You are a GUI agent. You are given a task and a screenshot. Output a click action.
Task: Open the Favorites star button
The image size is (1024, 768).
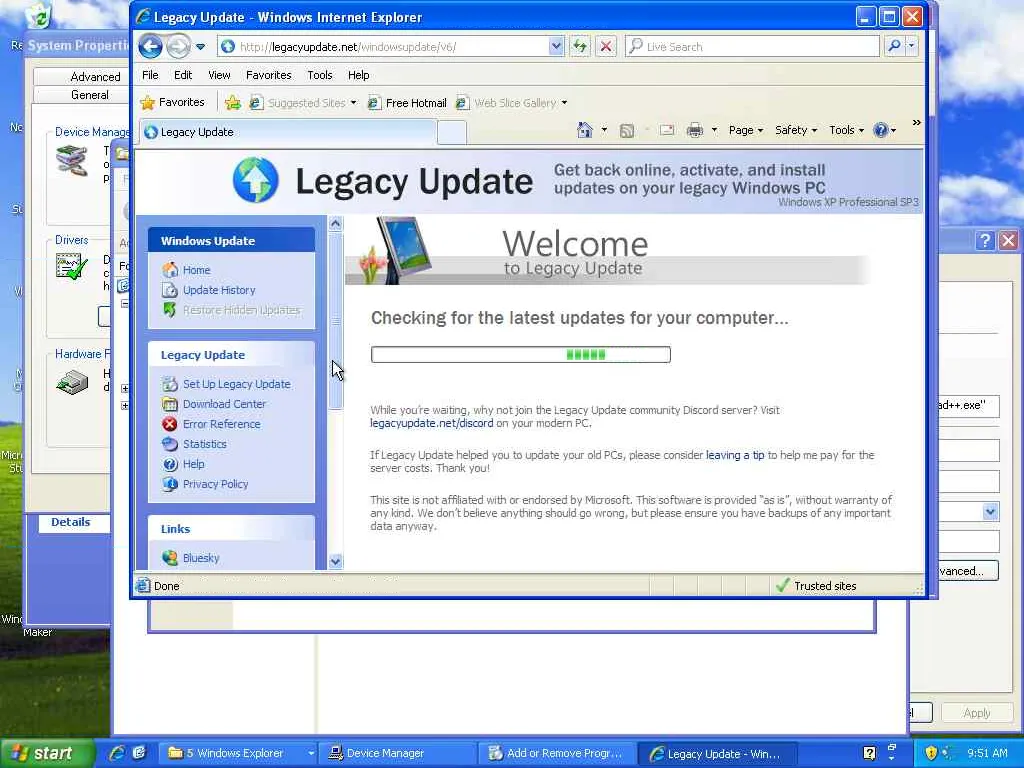[x=173, y=103]
